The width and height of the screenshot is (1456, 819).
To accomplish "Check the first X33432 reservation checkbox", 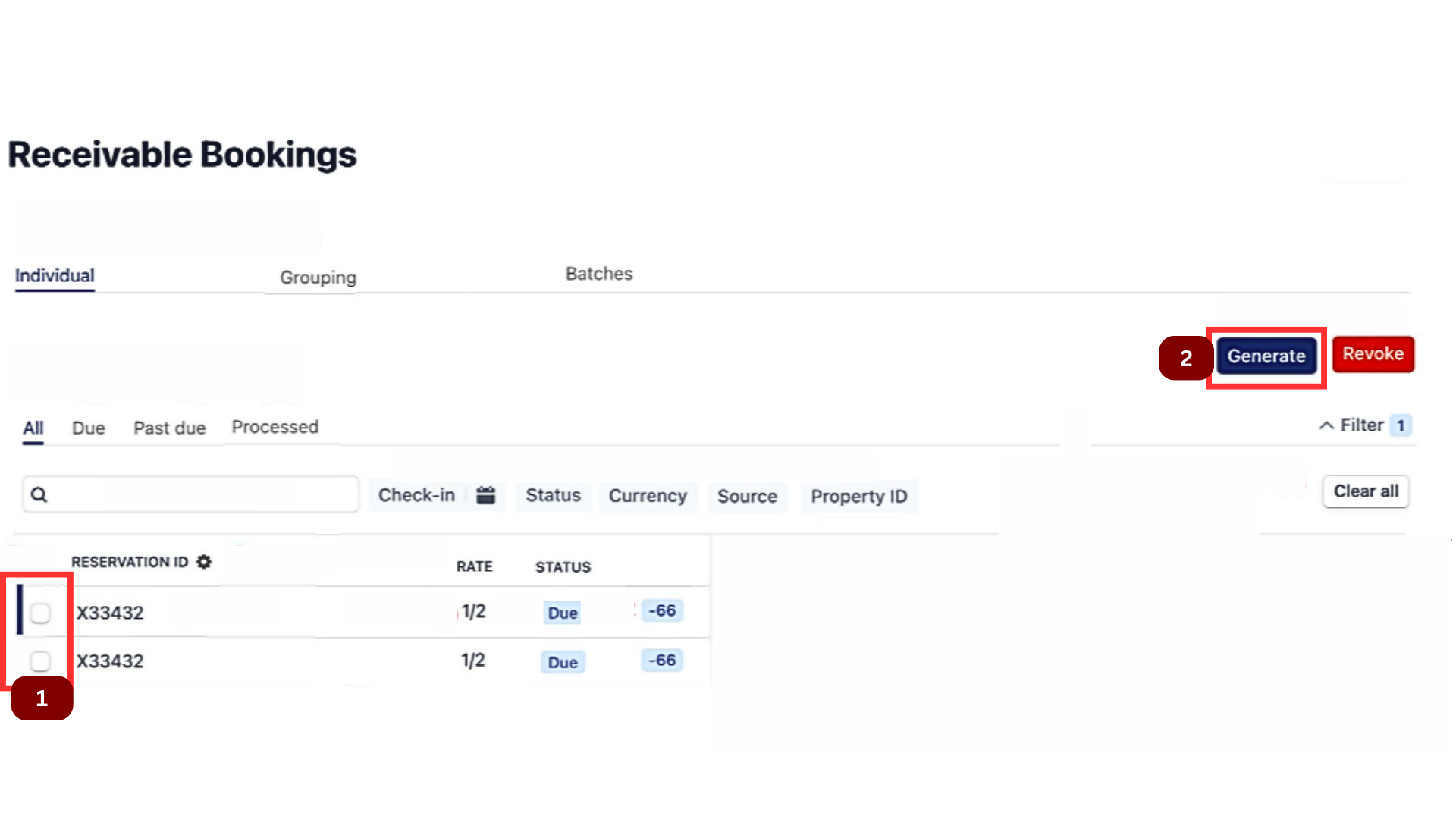I will [x=40, y=613].
